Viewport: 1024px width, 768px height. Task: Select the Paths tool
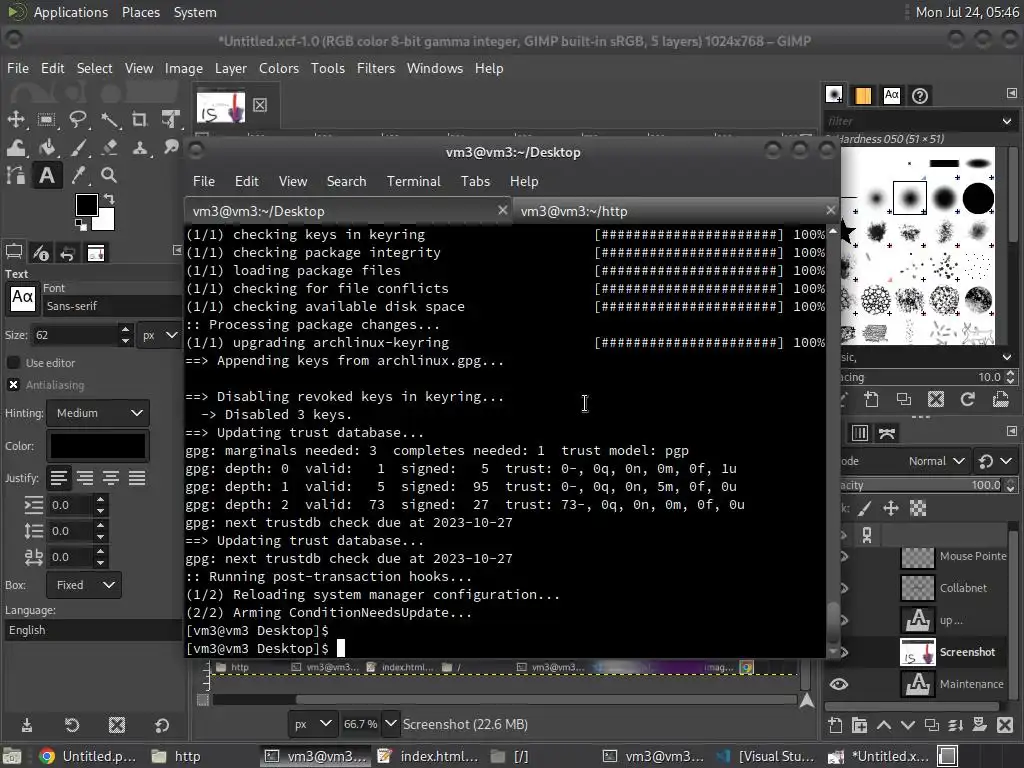coord(16,175)
